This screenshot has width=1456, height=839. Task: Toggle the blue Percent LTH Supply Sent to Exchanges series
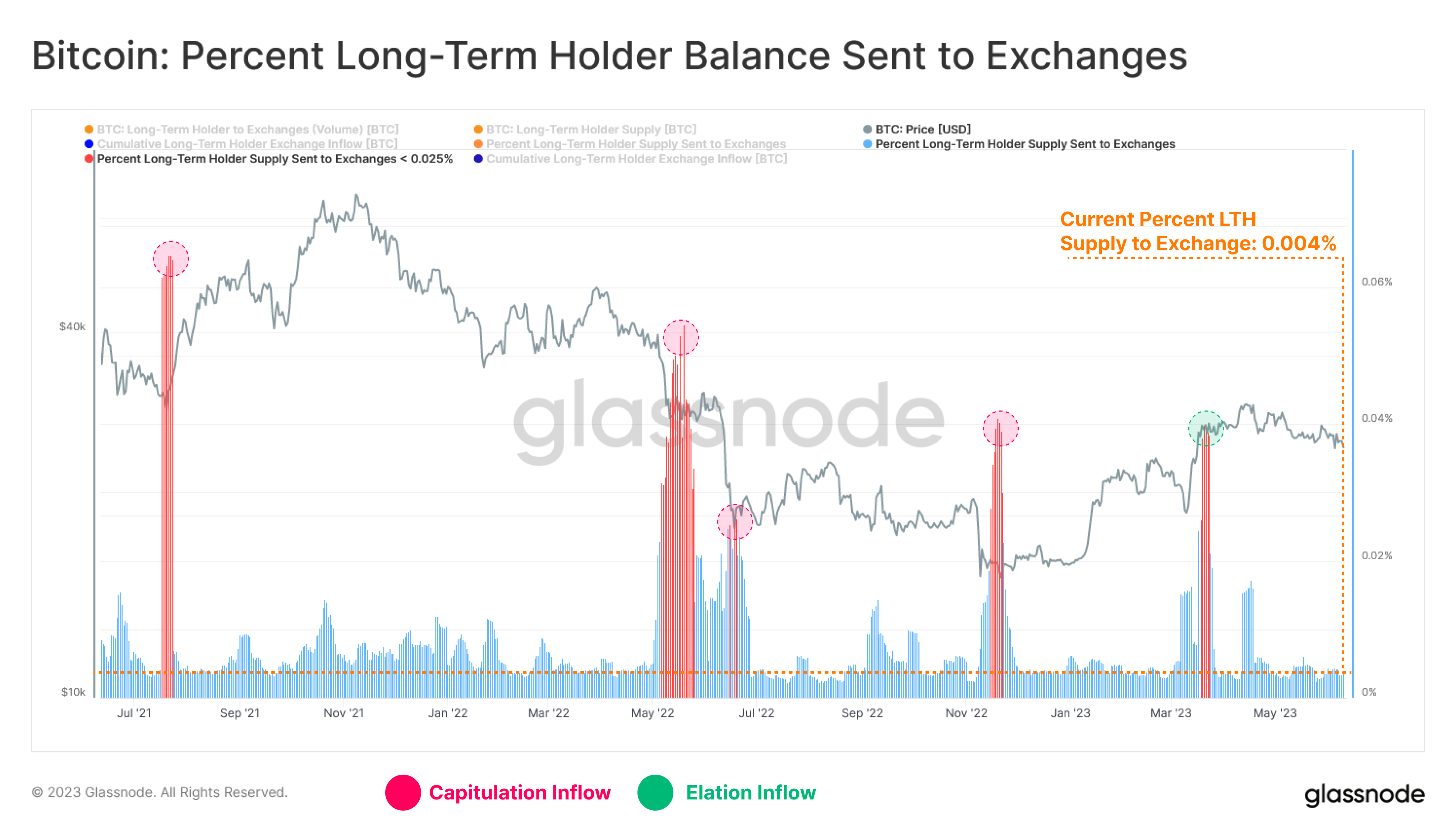tap(1024, 144)
